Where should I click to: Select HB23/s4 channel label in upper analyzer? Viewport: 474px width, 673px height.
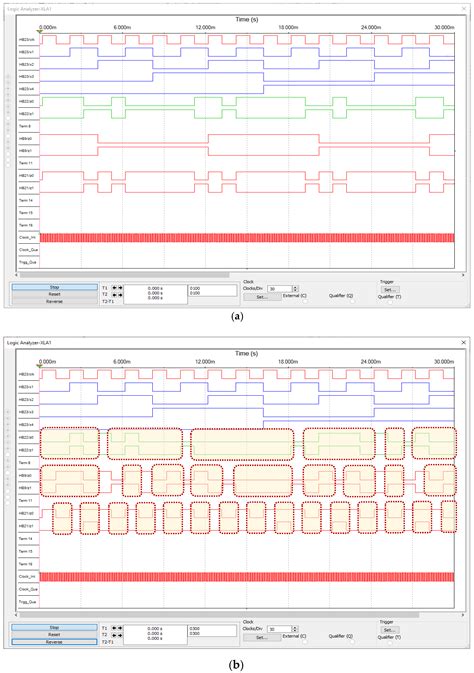26,89
